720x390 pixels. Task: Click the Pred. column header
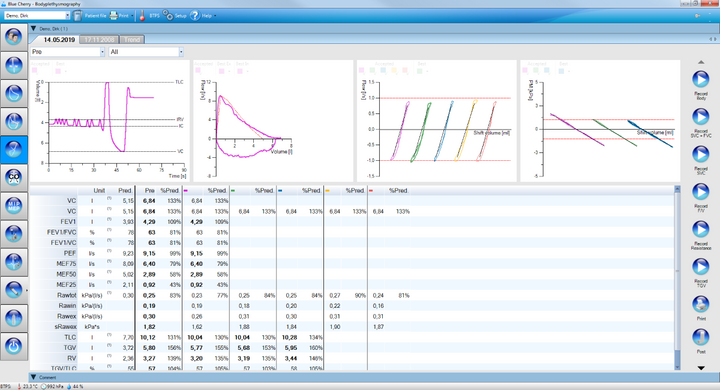[x=125, y=191]
